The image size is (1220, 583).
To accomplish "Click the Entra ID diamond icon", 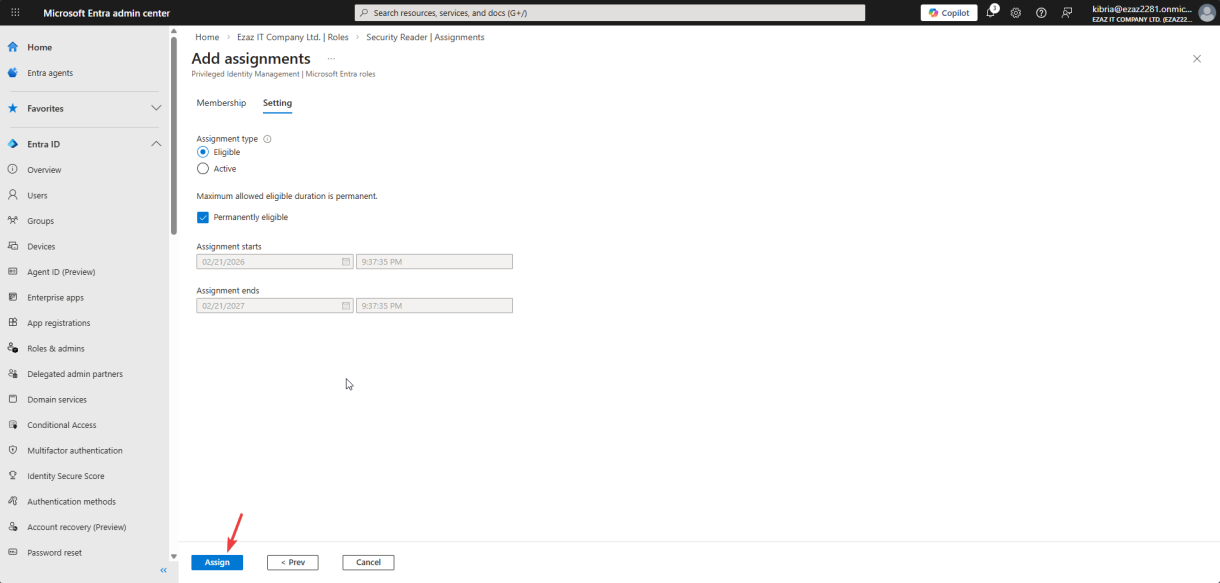I will pos(13,144).
